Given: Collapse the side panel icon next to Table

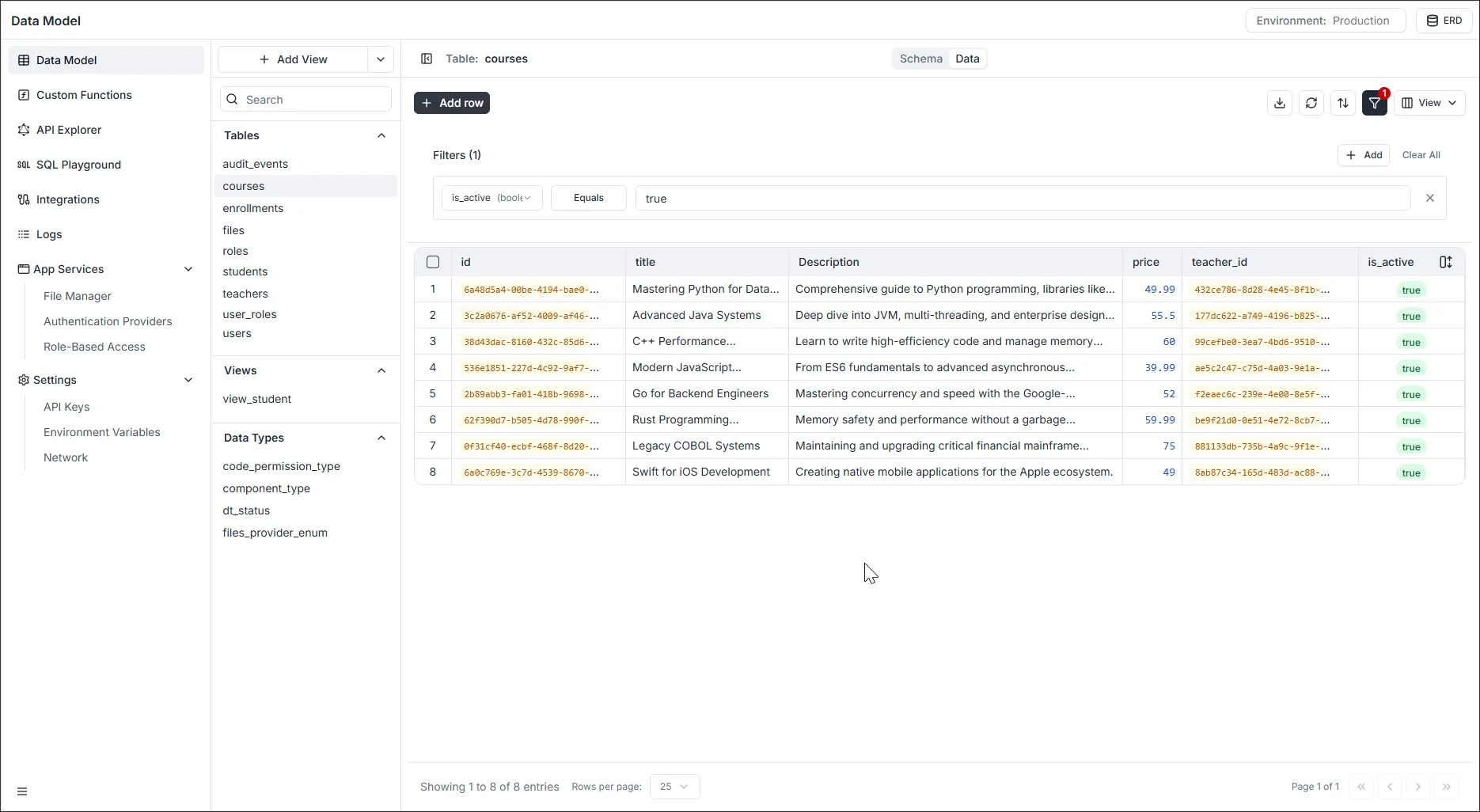Looking at the screenshot, I should pyautogui.click(x=427, y=59).
